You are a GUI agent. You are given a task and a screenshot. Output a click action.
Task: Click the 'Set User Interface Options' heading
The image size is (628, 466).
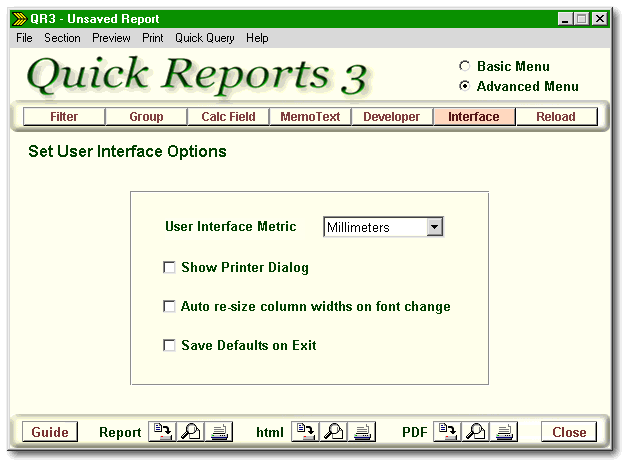click(x=127, y=152)
